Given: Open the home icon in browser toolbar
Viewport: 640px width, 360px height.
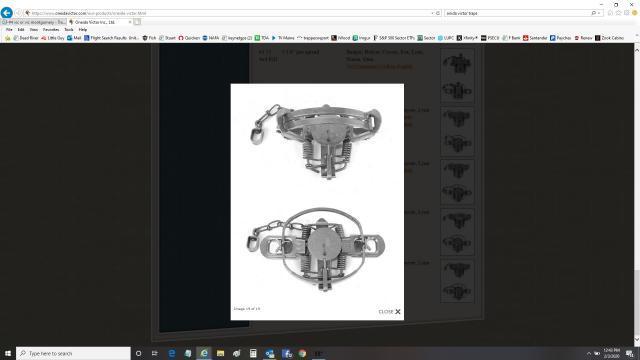Looking at the screenshot, I should (x=611, y=13).
